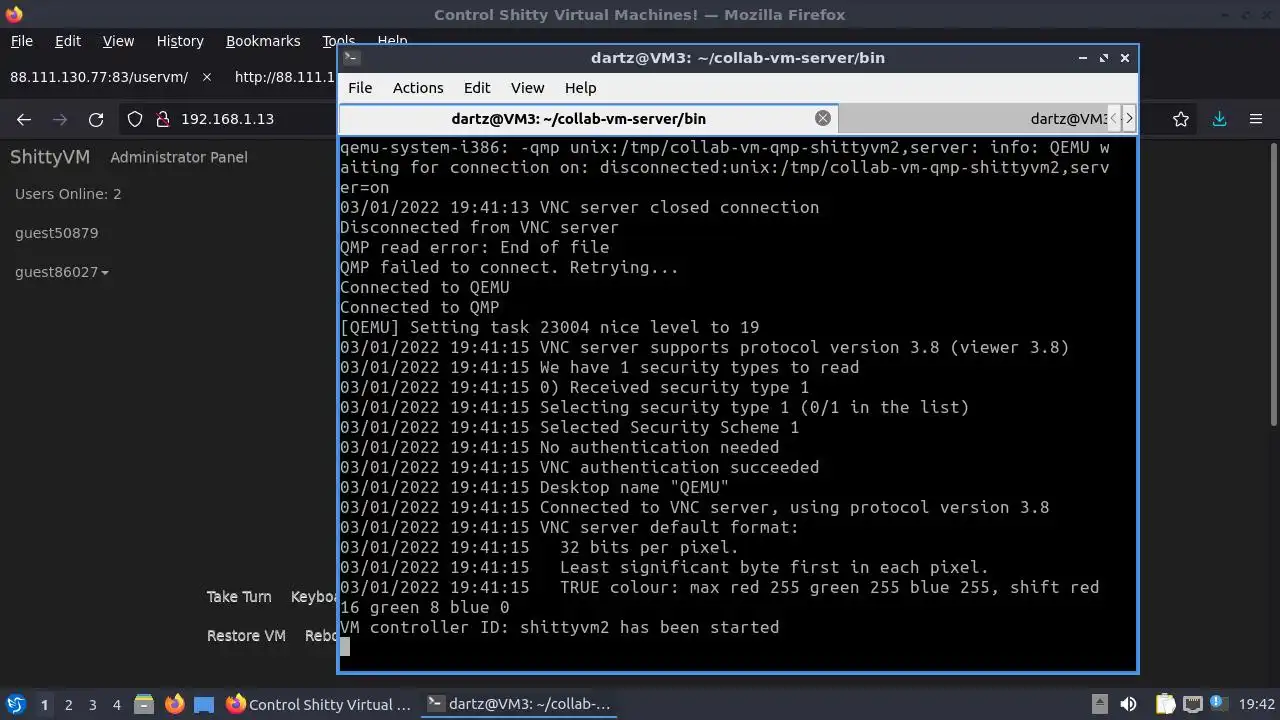Viewport: 1280px width, 720px height.
Task: Open the terminal Edit menu
Action: (x=477, y=88)
